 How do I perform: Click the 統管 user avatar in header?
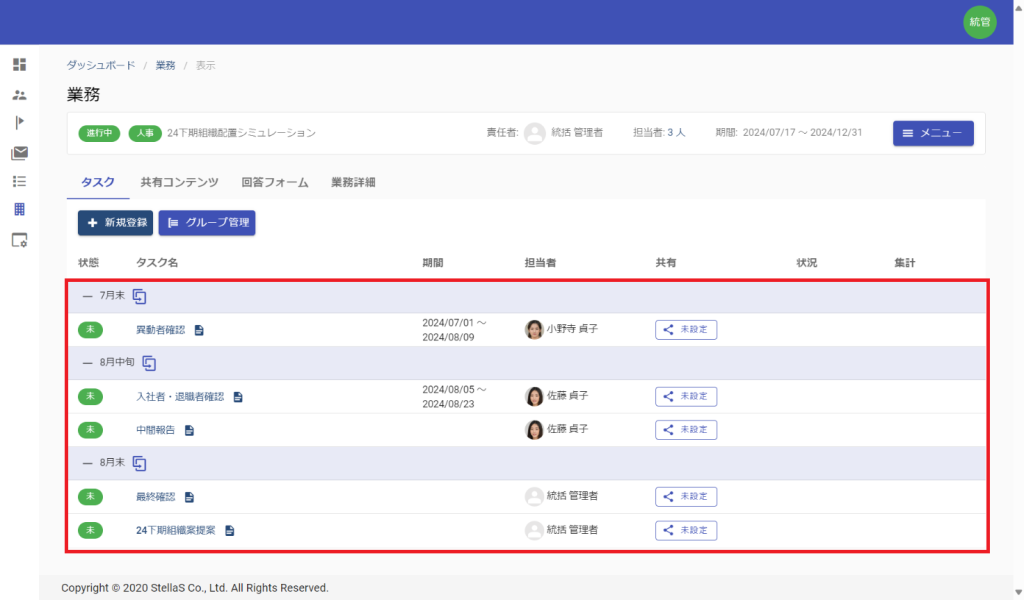(979, 22)
